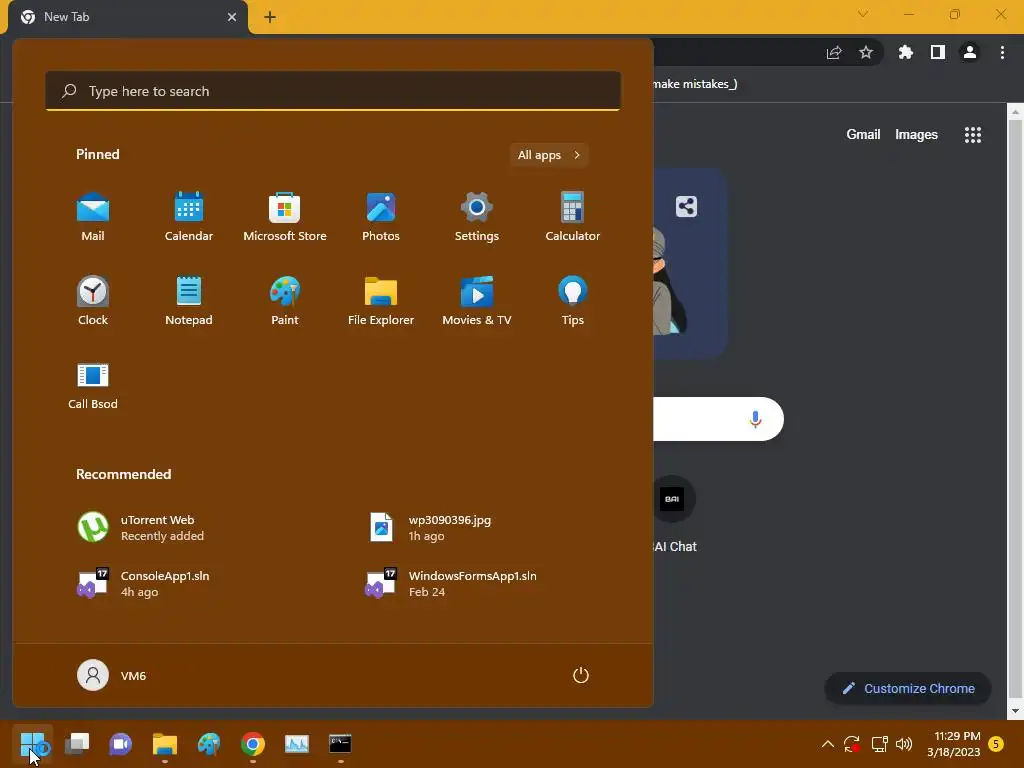Open Microsoft Store from pinned apps
1024x768 pixels.
pyautogui.click(x=285, y=217)
